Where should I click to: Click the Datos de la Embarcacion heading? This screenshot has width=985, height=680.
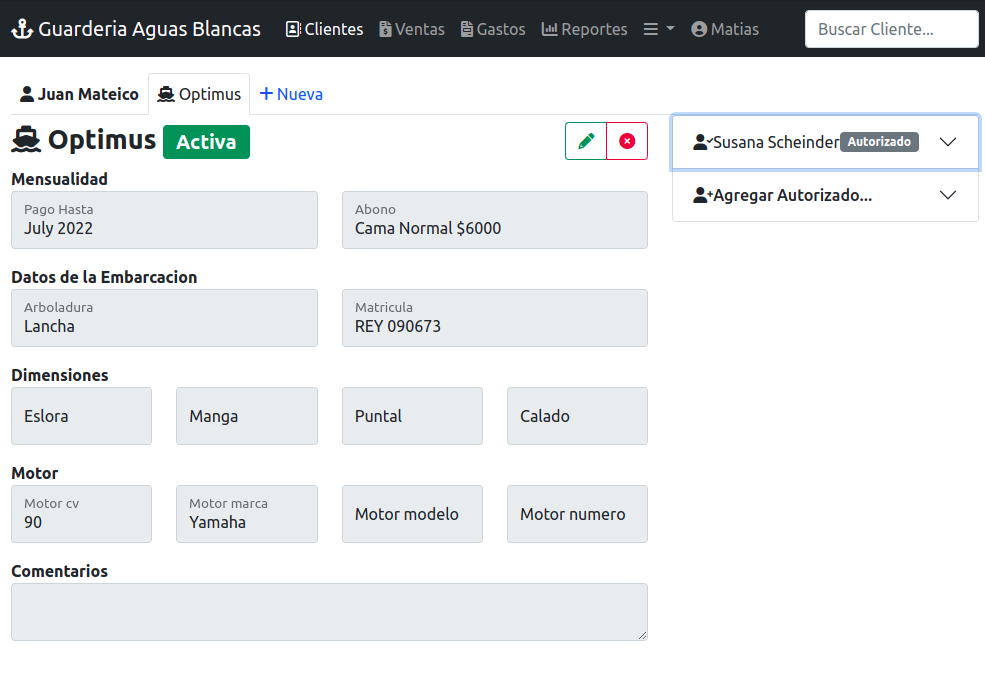coord(104,277)
